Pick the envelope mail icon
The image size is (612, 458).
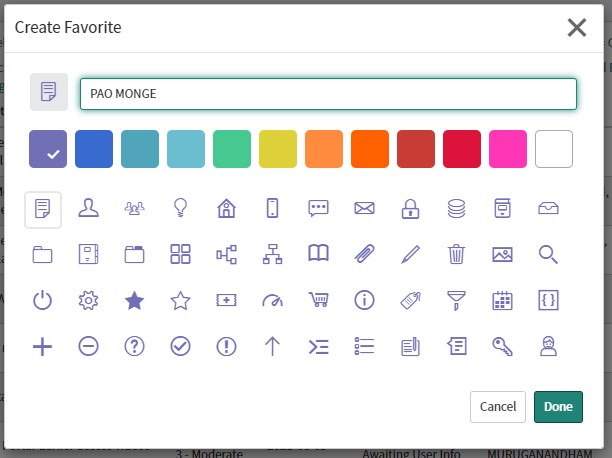click(364, 208)
